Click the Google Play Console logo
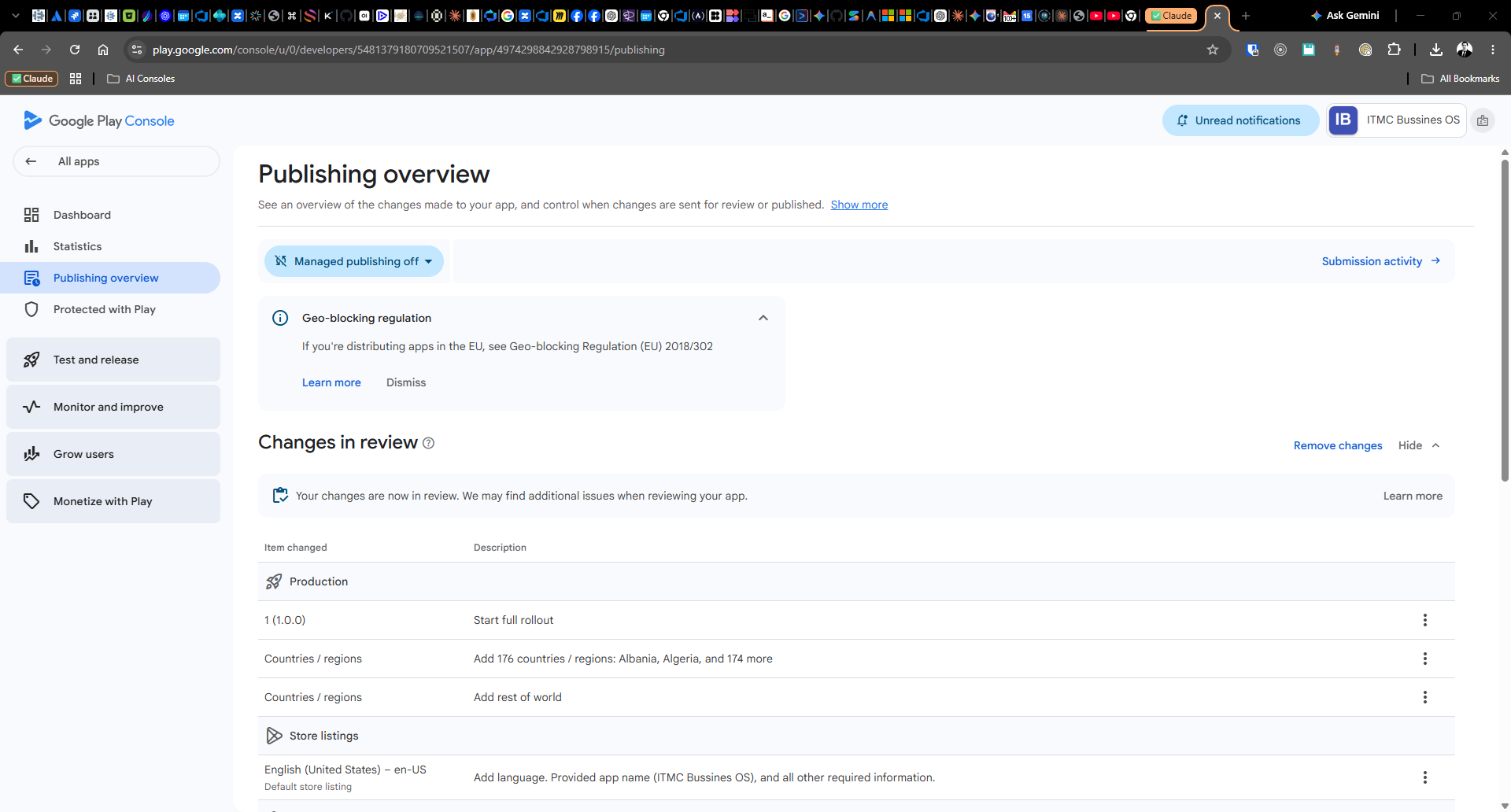Image resolution: width=1511 pixels, height=812 pixels. click(x=99, y=120)
